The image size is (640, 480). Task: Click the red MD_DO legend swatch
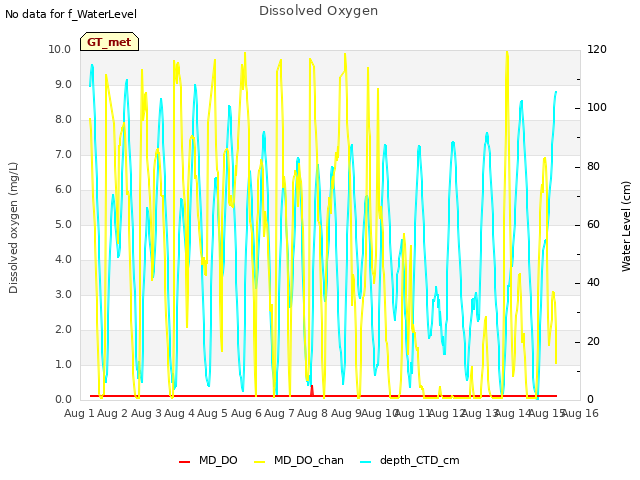tap(184, 462)
